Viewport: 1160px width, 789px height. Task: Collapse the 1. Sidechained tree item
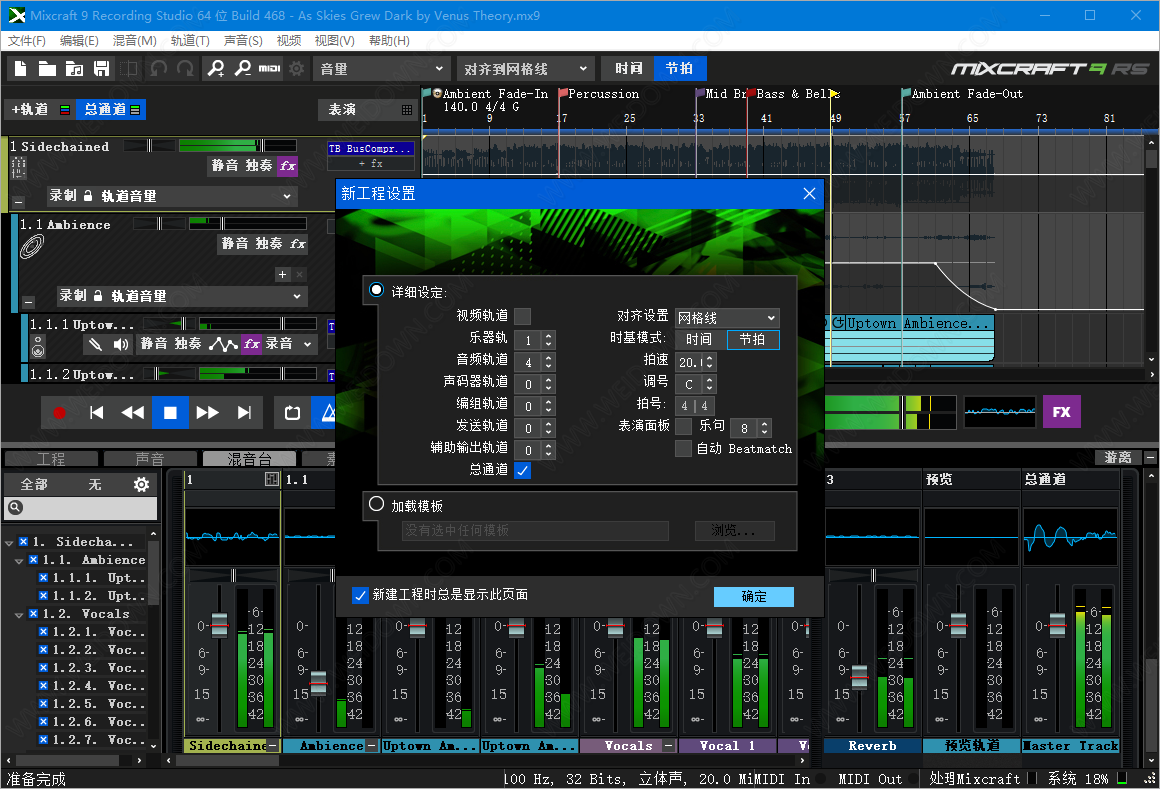(x=9, y=543)
